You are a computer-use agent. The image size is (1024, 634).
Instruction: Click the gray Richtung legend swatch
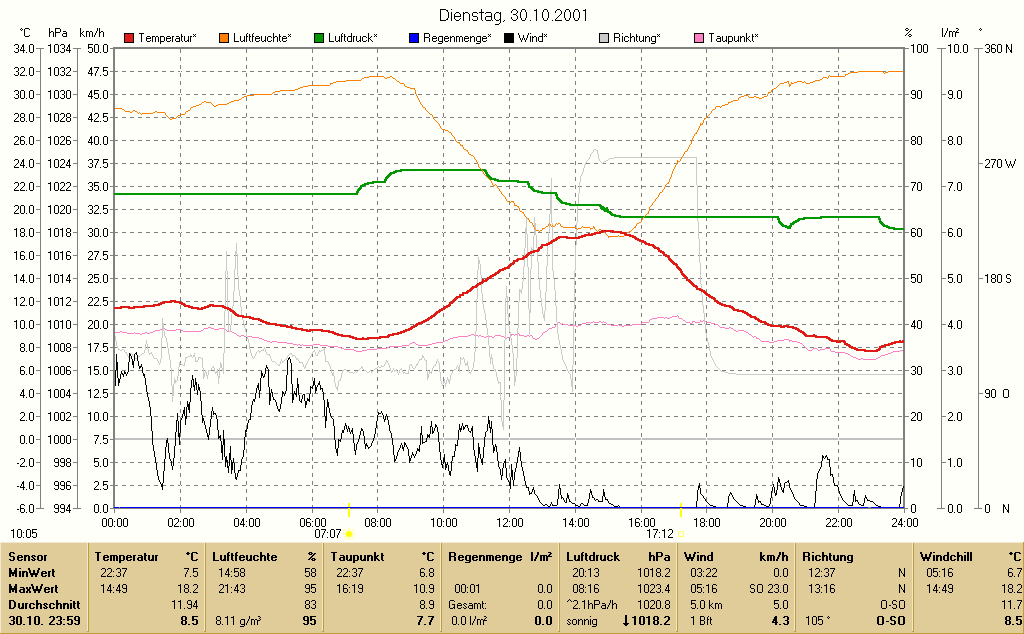pos(603,39)
